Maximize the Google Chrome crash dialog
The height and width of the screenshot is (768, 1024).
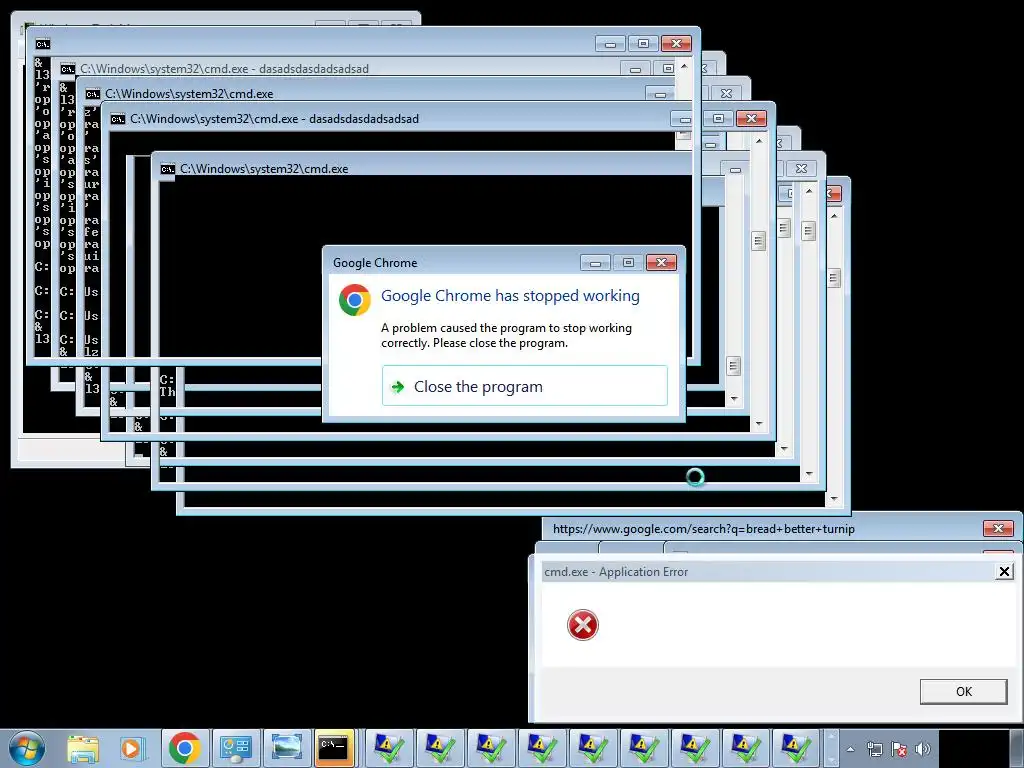[x=628, y=263]
